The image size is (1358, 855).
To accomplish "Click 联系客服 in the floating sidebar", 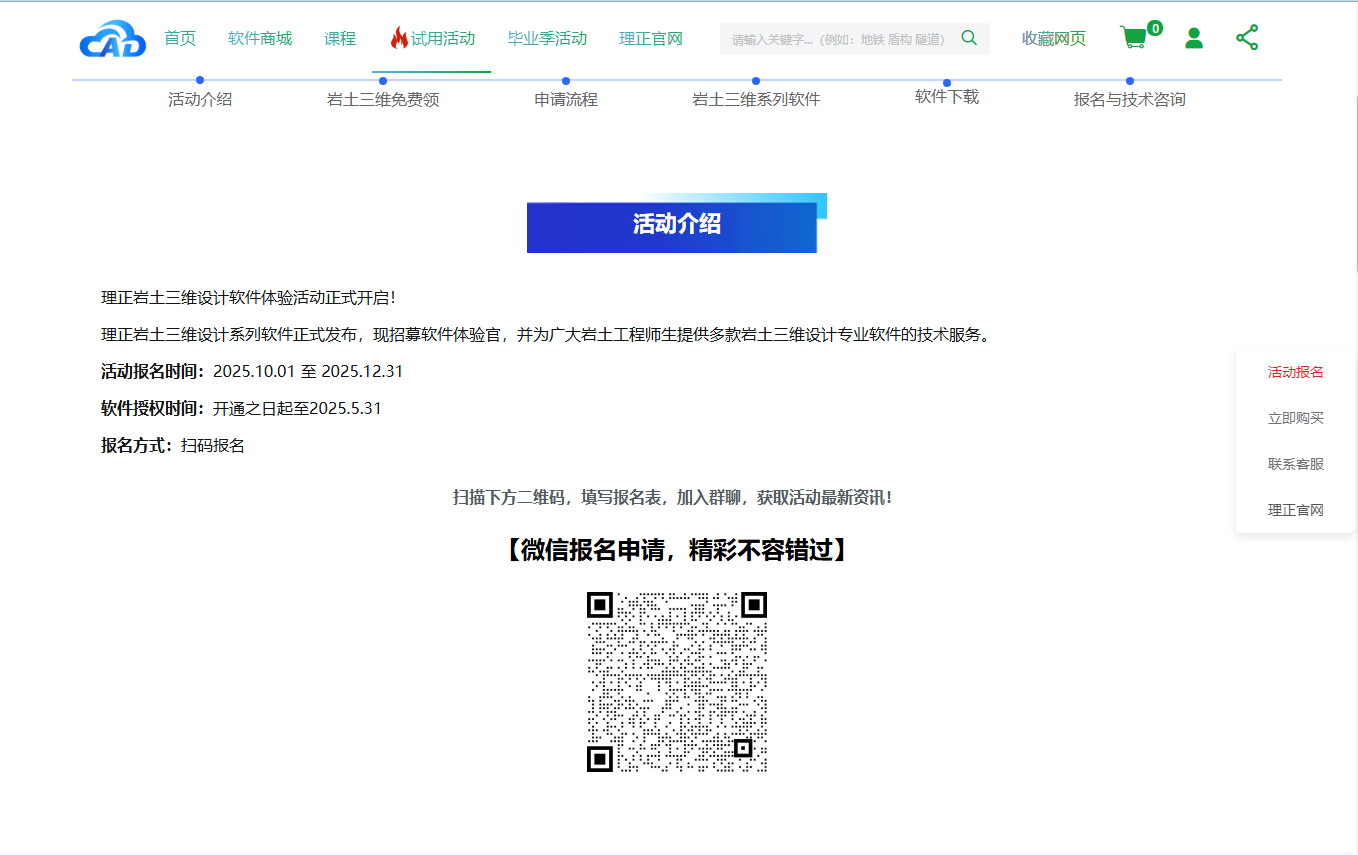I will click(1295, 464).
